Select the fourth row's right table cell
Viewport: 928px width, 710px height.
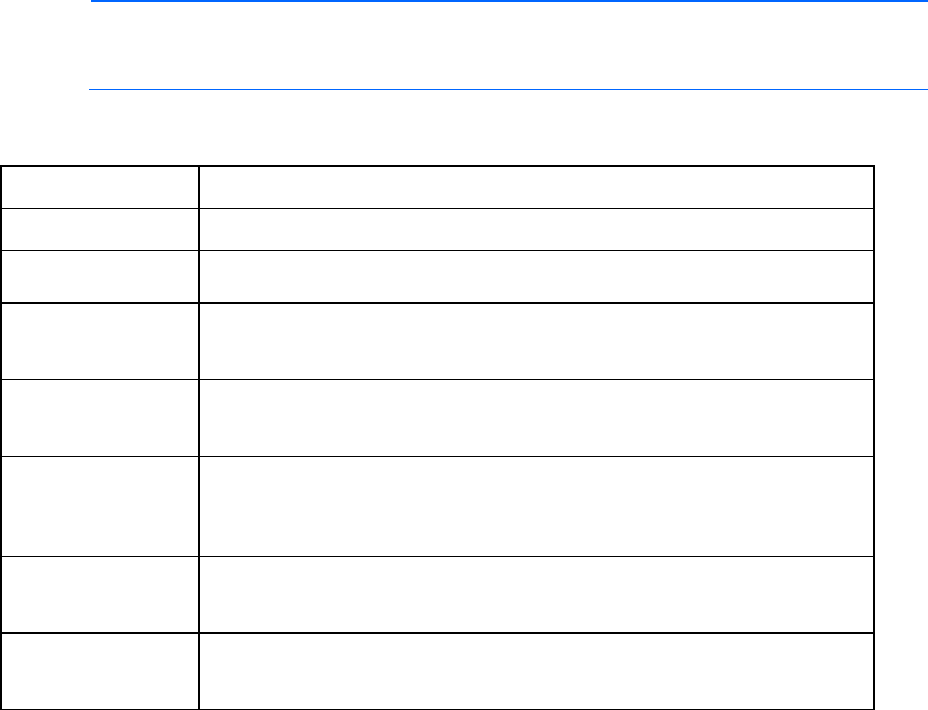click(536, 341)
